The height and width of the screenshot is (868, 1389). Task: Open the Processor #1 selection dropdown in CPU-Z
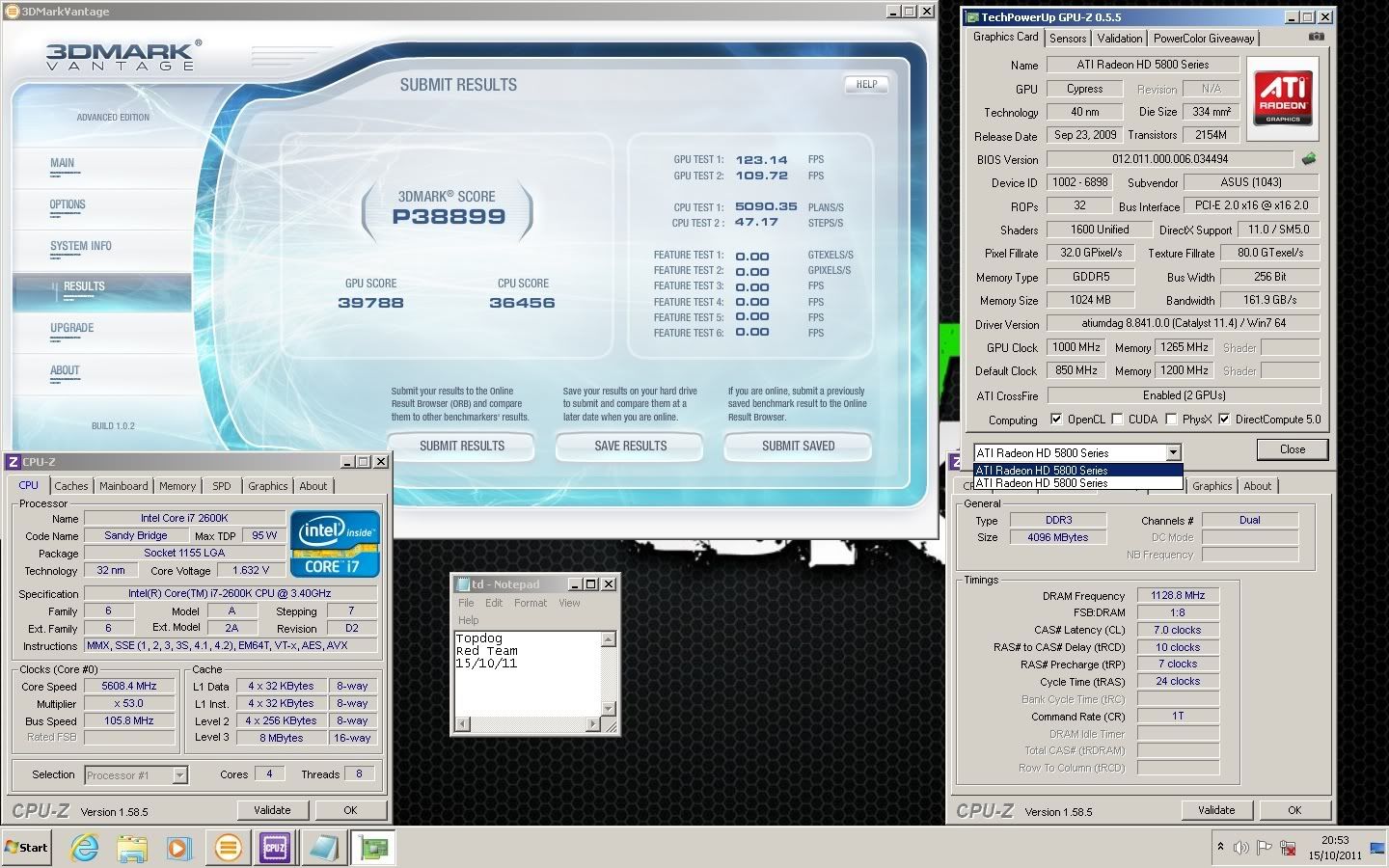coord(179,774)
